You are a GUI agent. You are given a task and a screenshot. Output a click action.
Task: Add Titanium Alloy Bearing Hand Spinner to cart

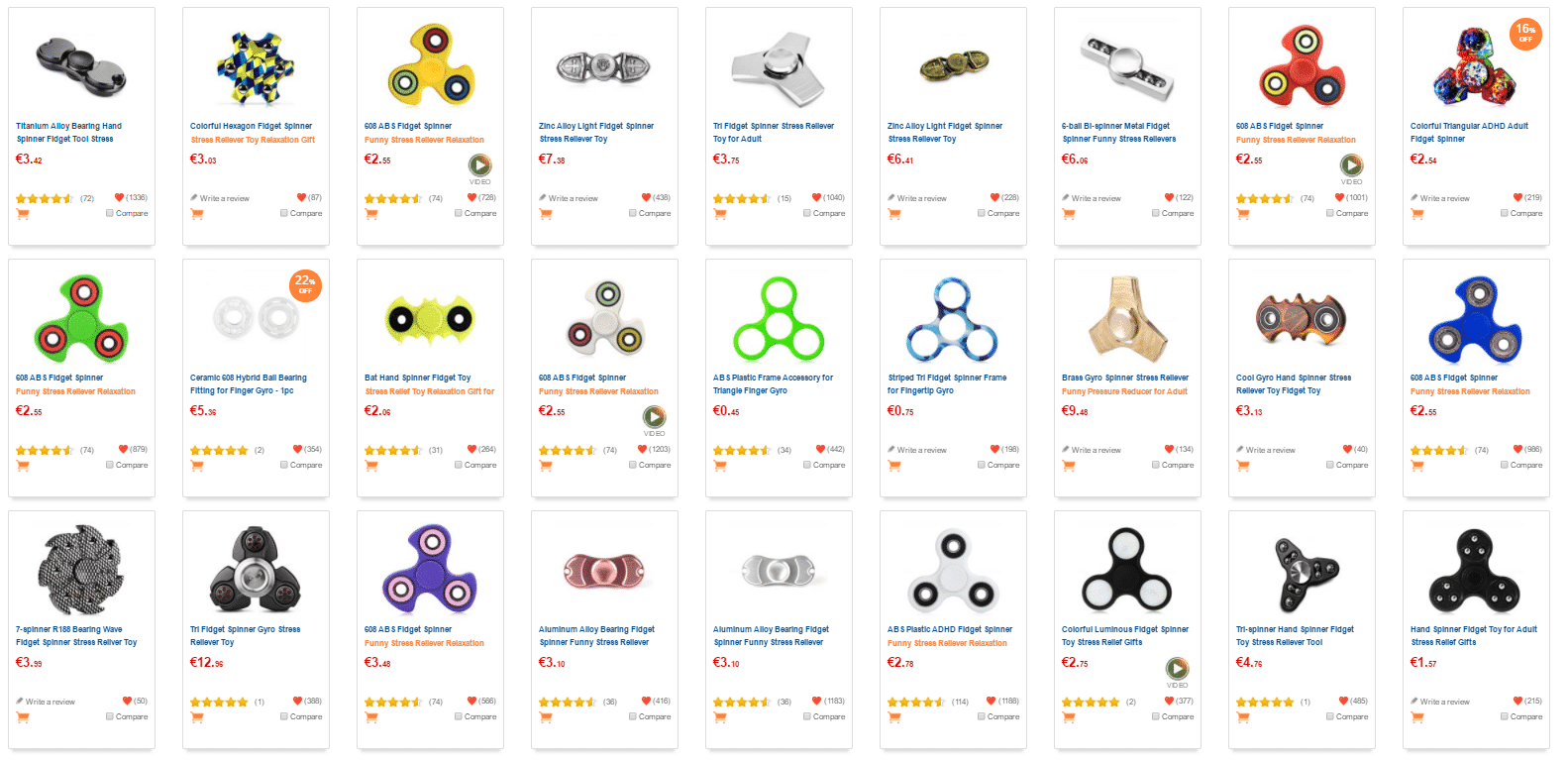coord(23,214)
